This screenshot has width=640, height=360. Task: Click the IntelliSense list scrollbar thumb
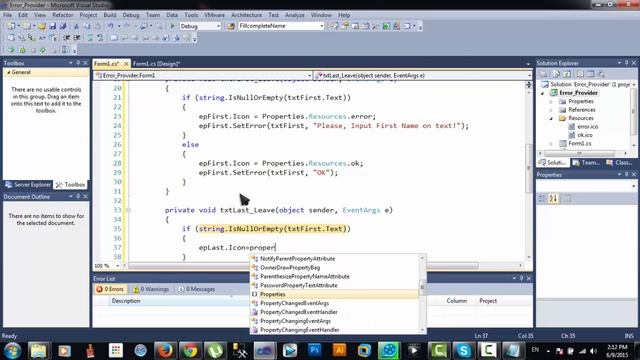point(422,287)
